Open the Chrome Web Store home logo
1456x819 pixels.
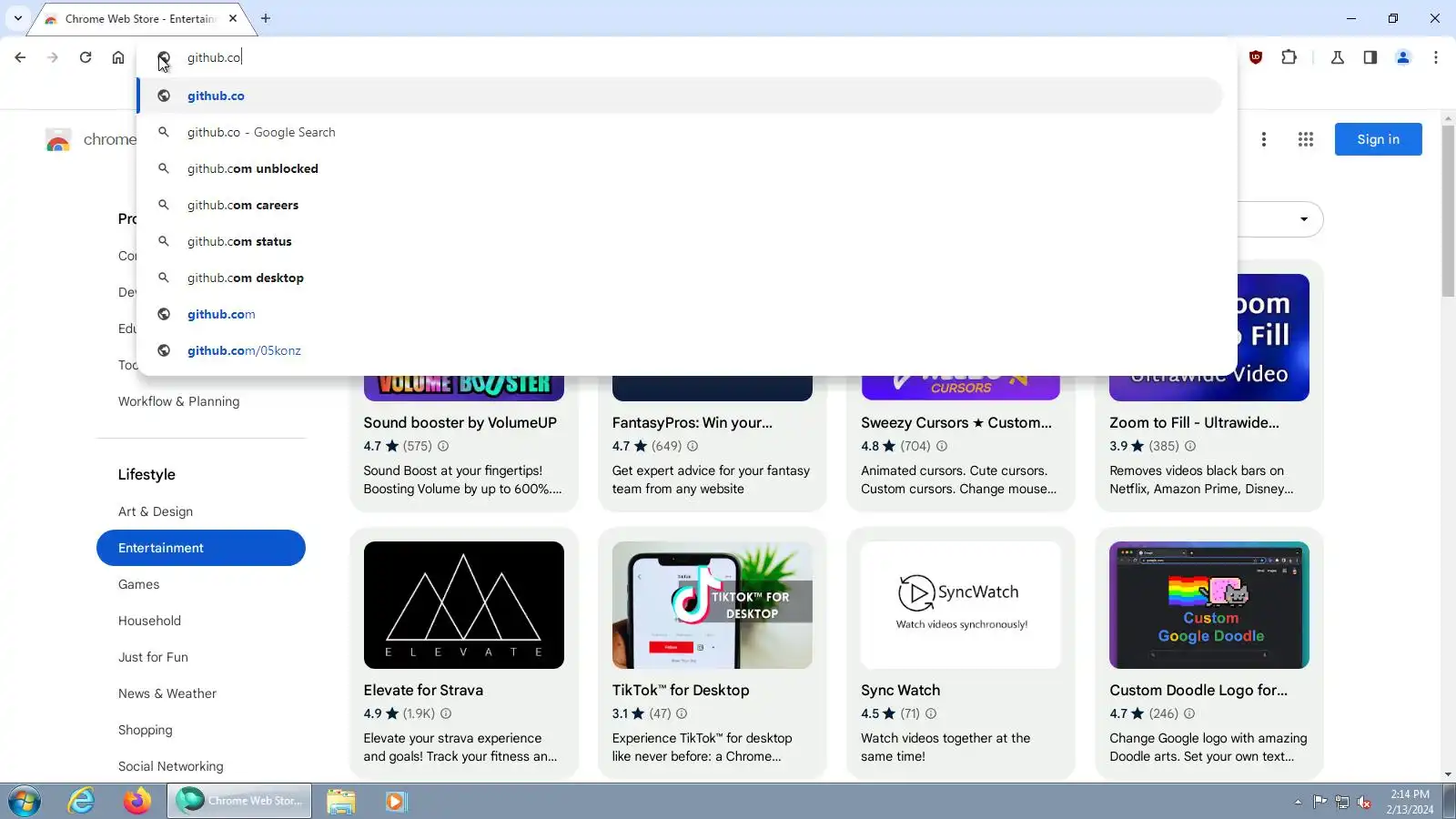58,139
